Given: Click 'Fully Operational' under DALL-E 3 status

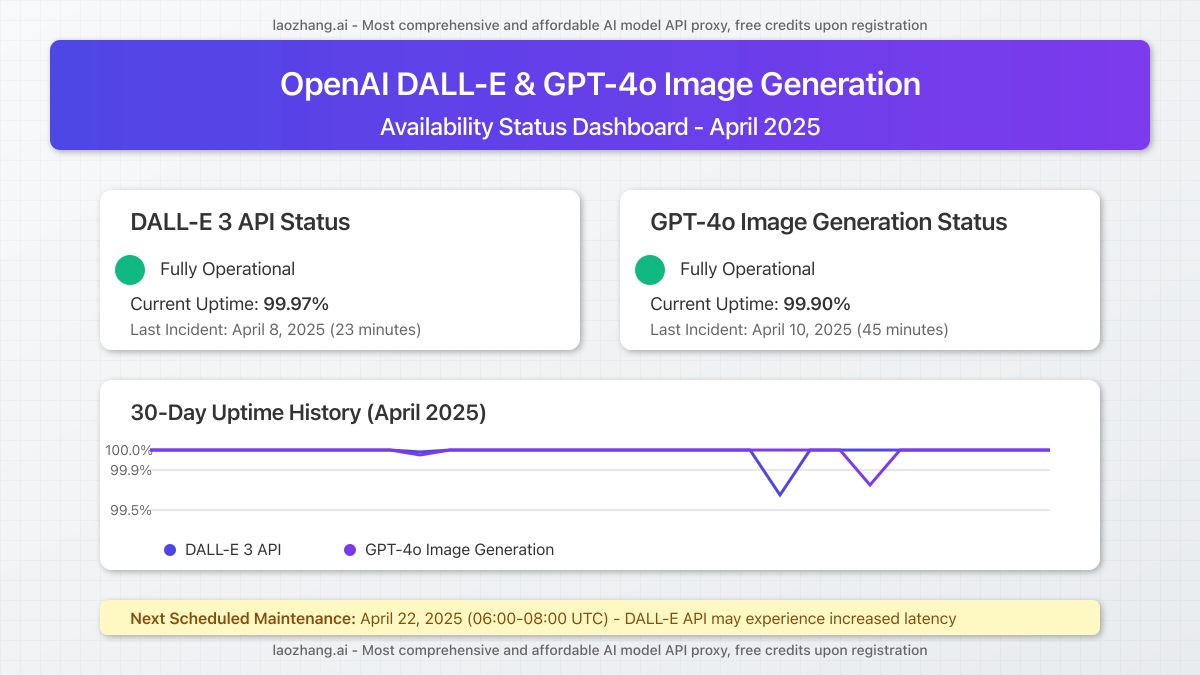Looking at the screenshot, I should [227, 269].
